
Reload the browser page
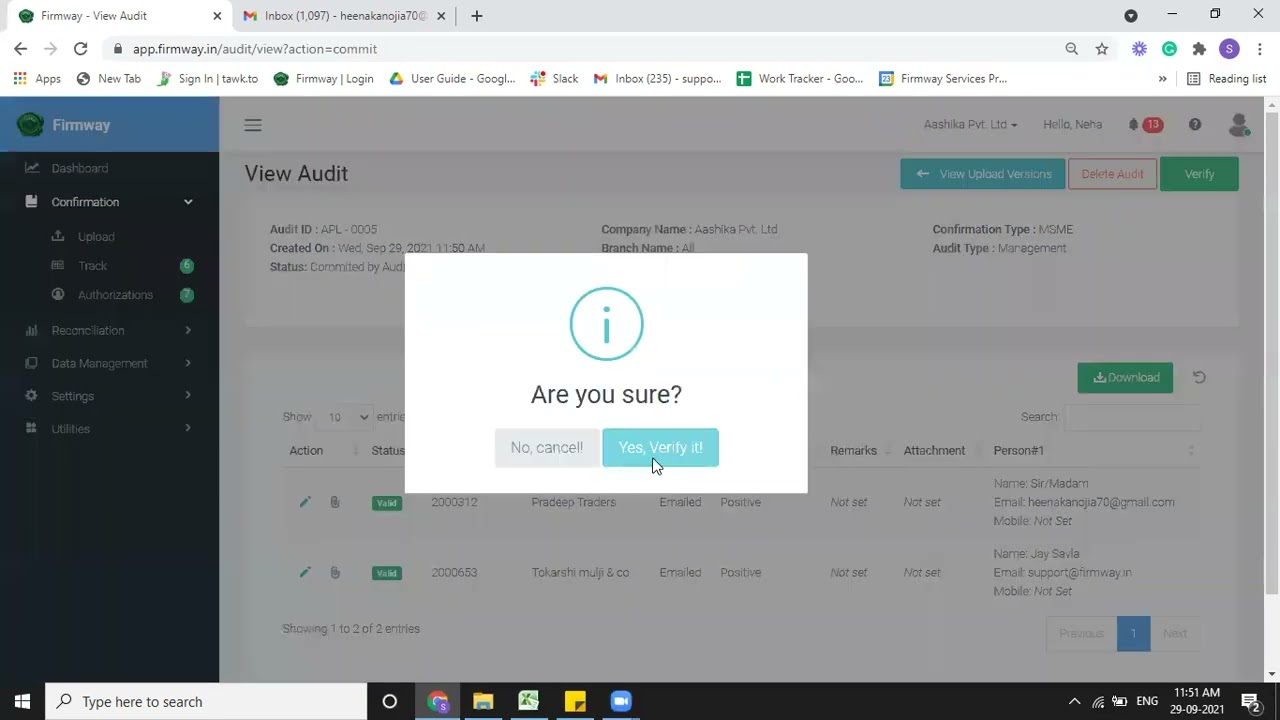click(x=80, y=48)
